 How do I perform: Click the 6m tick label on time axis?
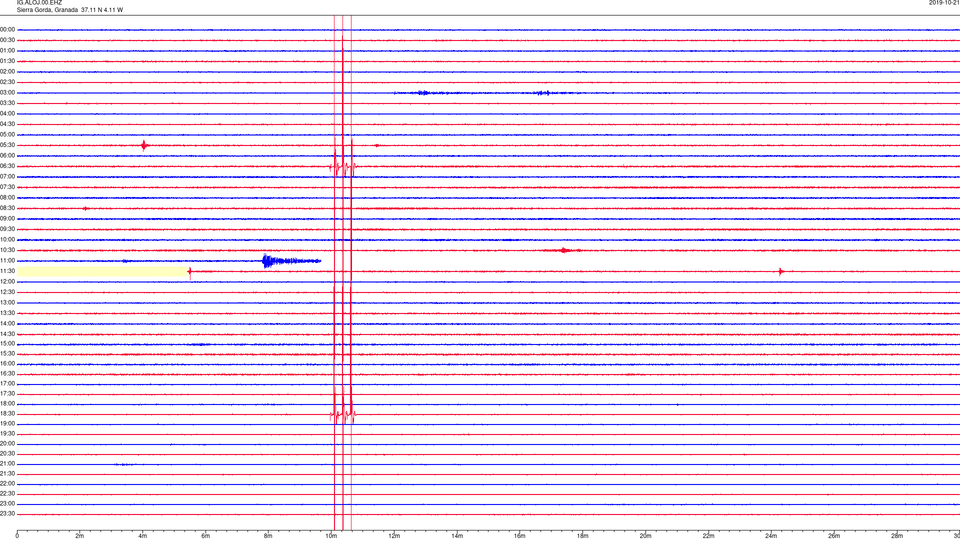tap(206, 536)
